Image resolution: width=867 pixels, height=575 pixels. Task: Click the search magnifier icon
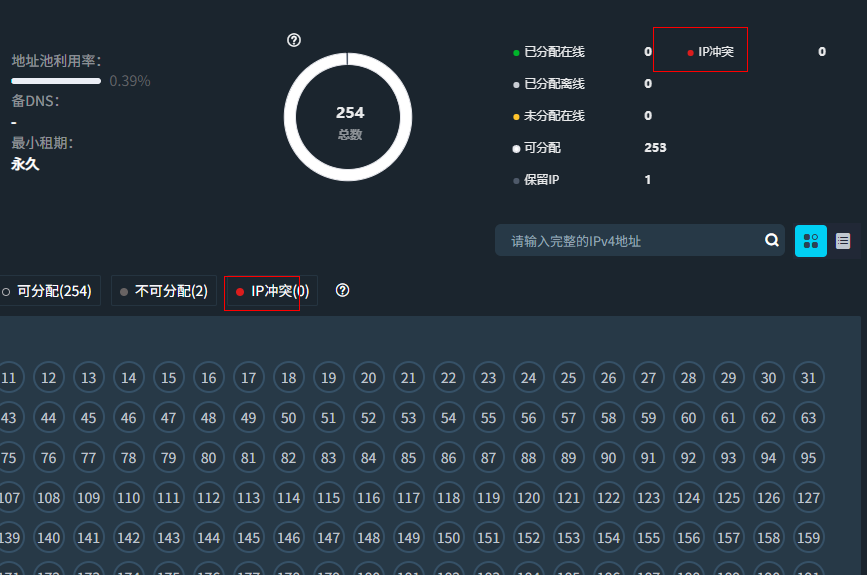pyautogui.click(x=772, y=240)
